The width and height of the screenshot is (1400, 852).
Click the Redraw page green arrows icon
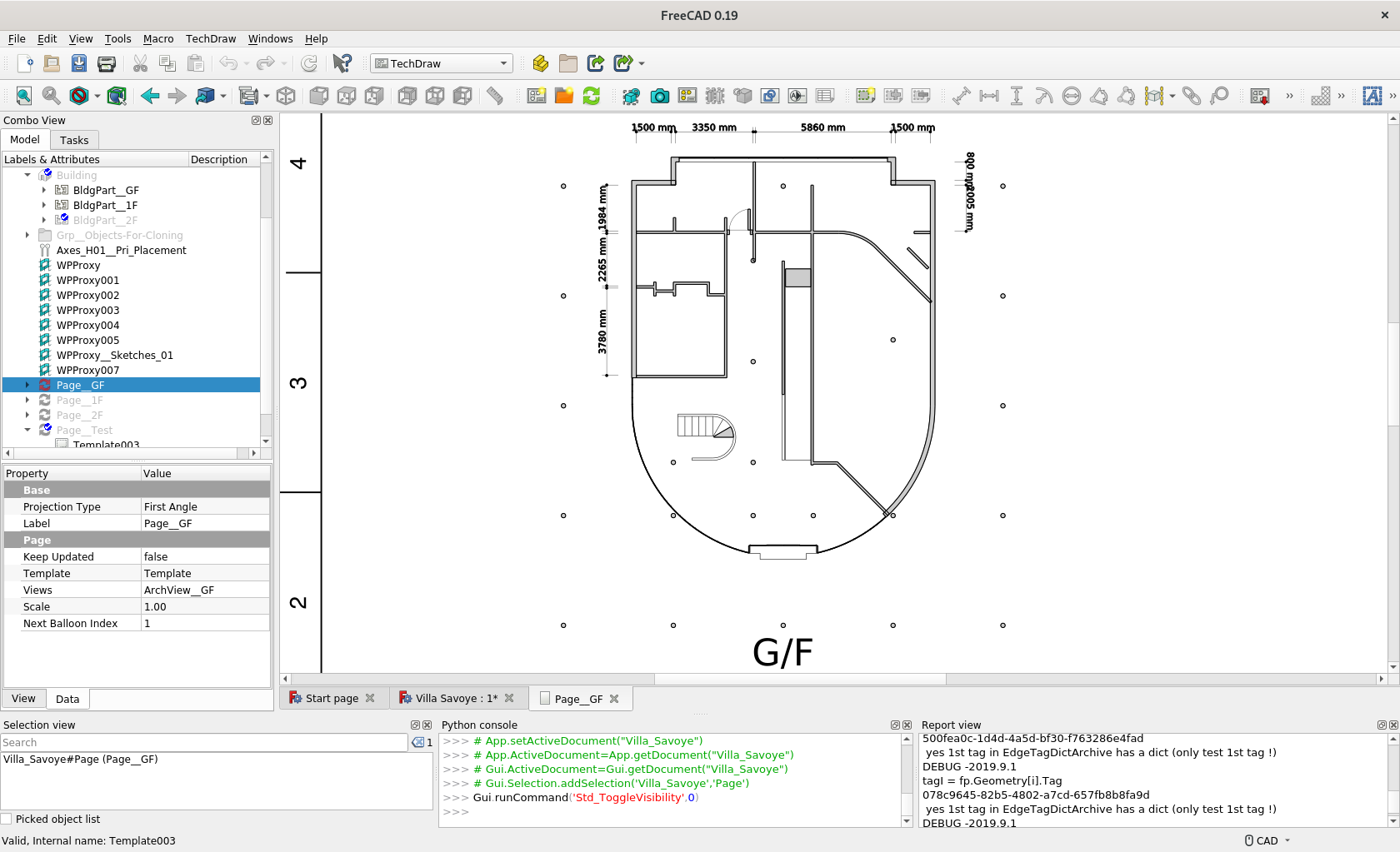click(x=592, y=96)
